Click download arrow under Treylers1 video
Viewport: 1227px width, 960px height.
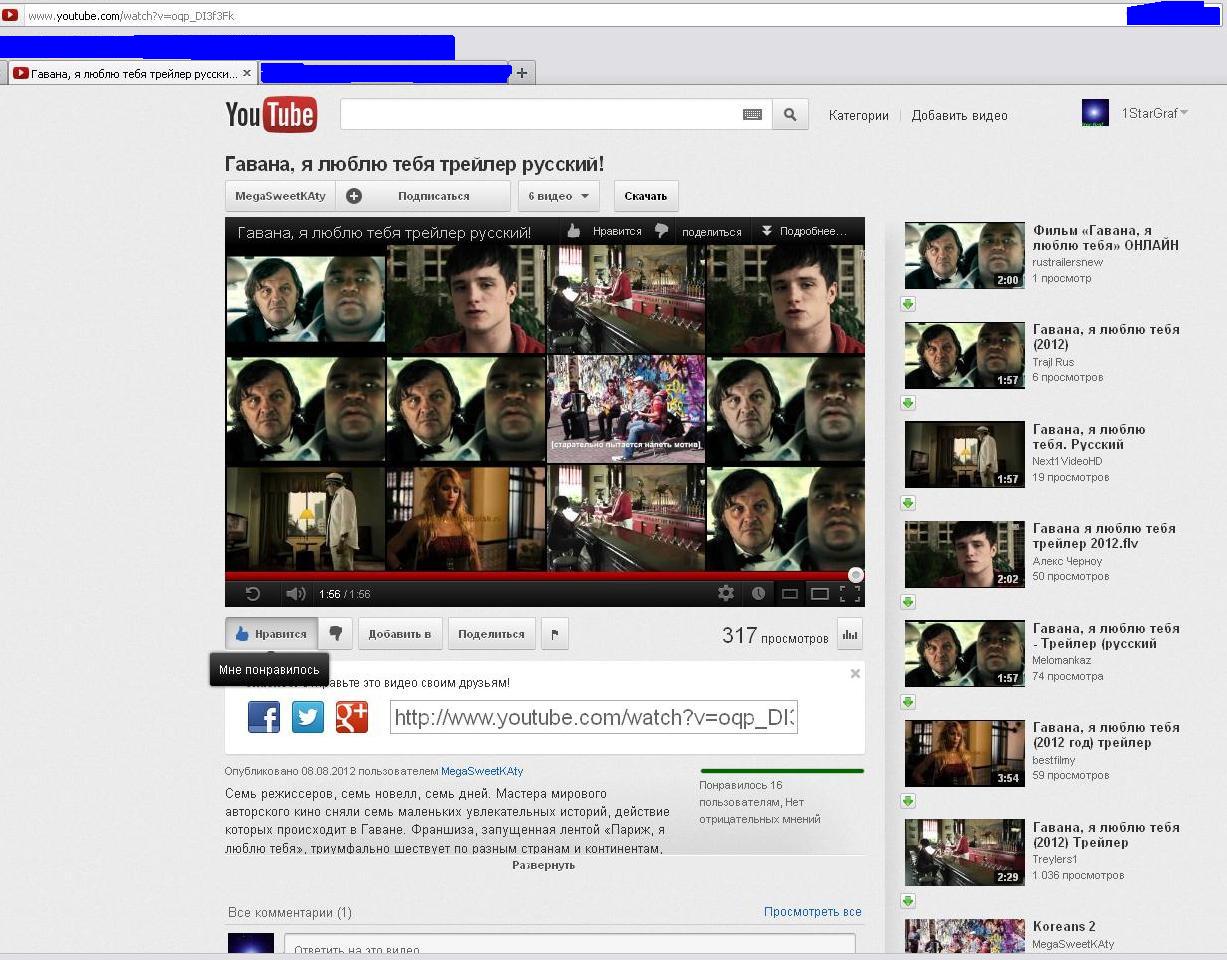[908, 901]
